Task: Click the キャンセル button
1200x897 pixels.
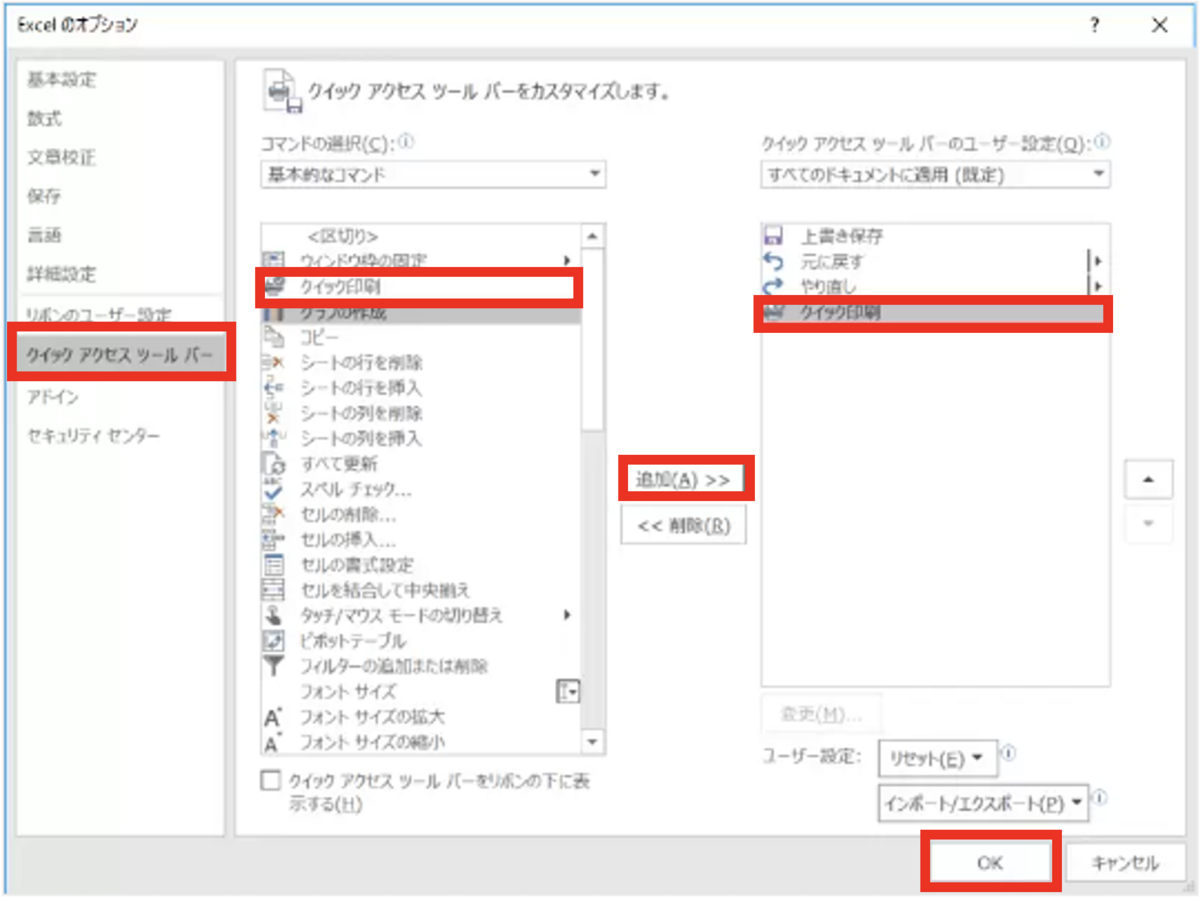Action: coord(1125,862)
